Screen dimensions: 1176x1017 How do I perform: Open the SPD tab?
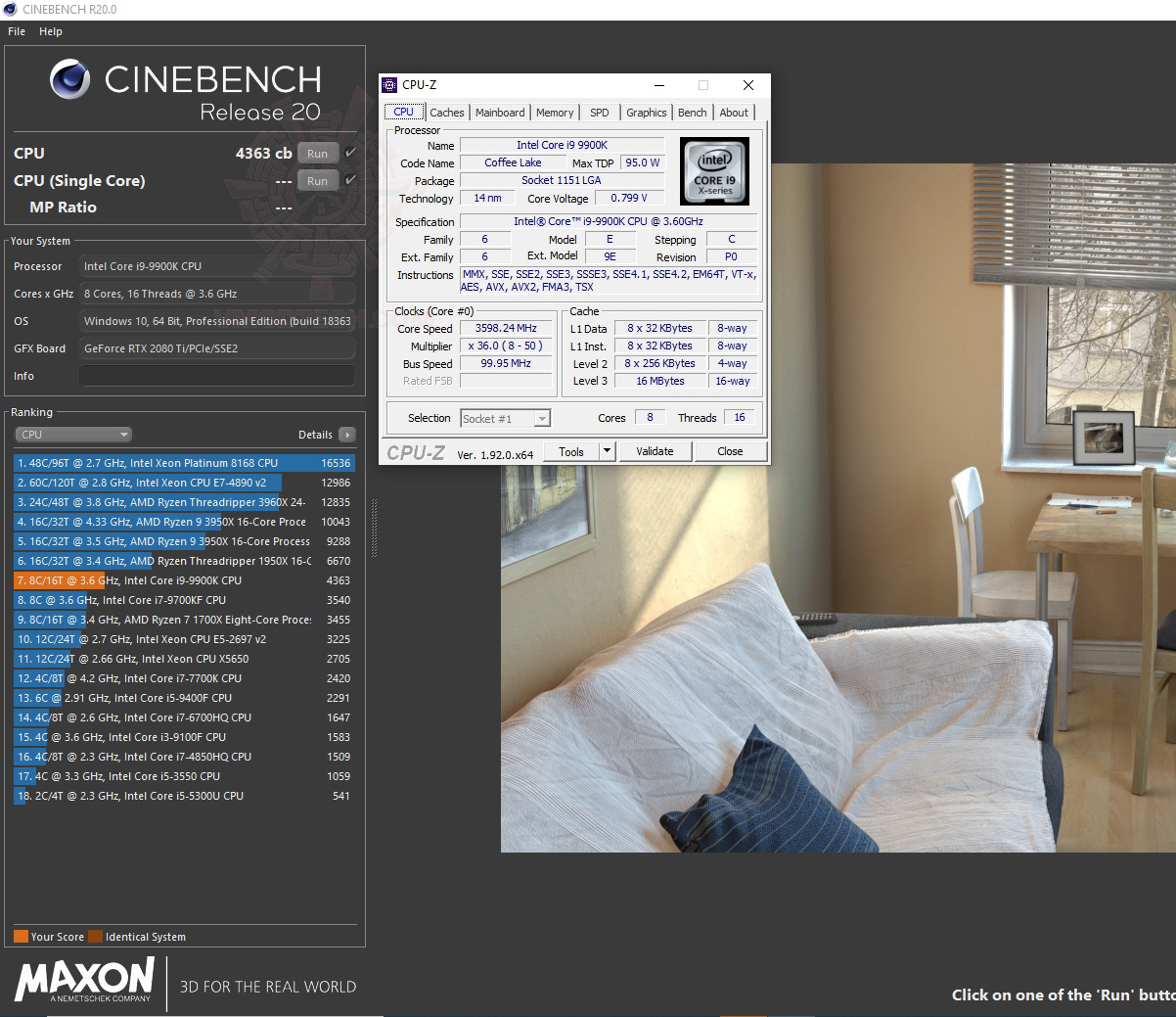click(600, 113)
